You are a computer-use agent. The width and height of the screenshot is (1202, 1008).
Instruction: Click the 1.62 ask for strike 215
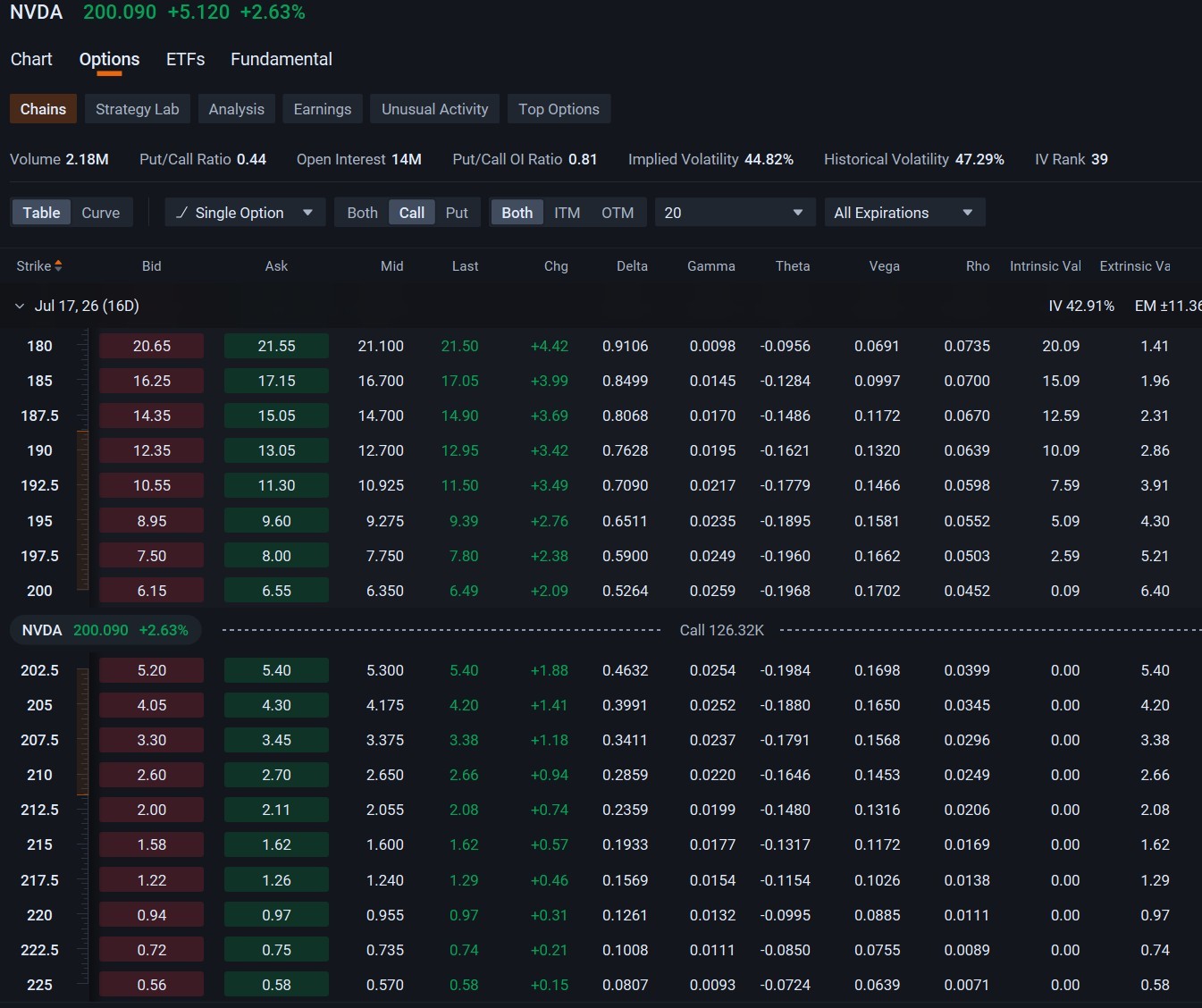point(277,844)
